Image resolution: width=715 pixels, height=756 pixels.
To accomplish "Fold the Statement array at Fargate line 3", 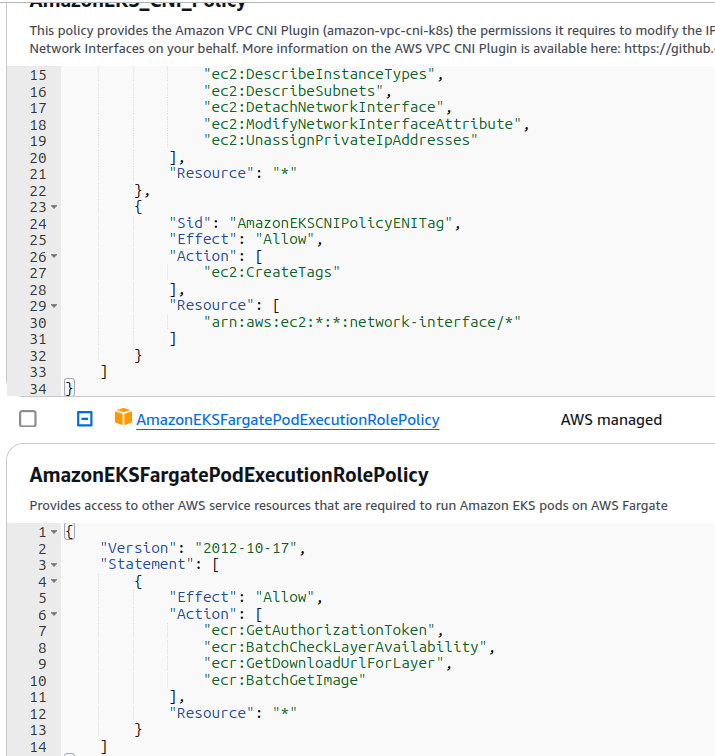I will (x=54, y=565).
